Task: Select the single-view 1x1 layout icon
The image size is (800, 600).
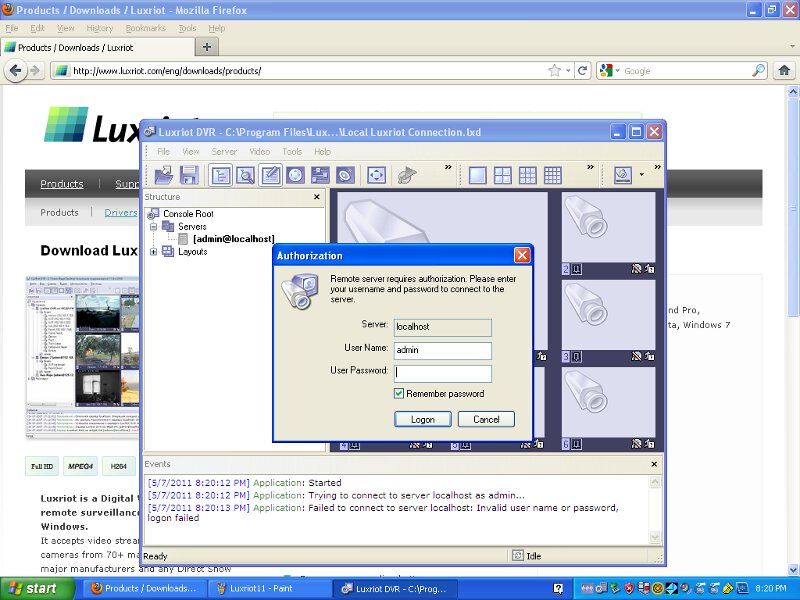Action: tap(478, 175)
